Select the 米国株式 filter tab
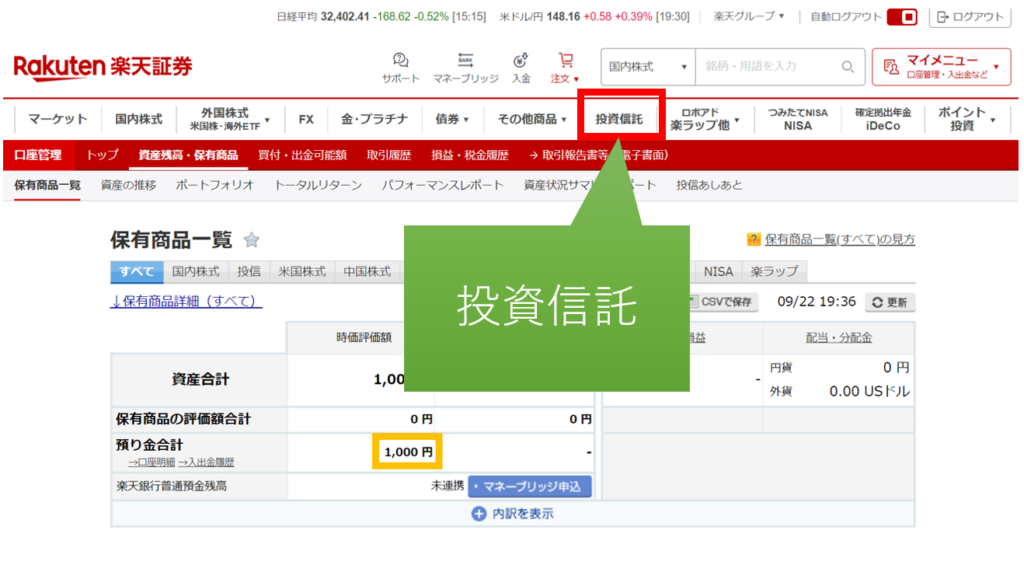Viewport: 1024px width, 562px height. (302, 272)
